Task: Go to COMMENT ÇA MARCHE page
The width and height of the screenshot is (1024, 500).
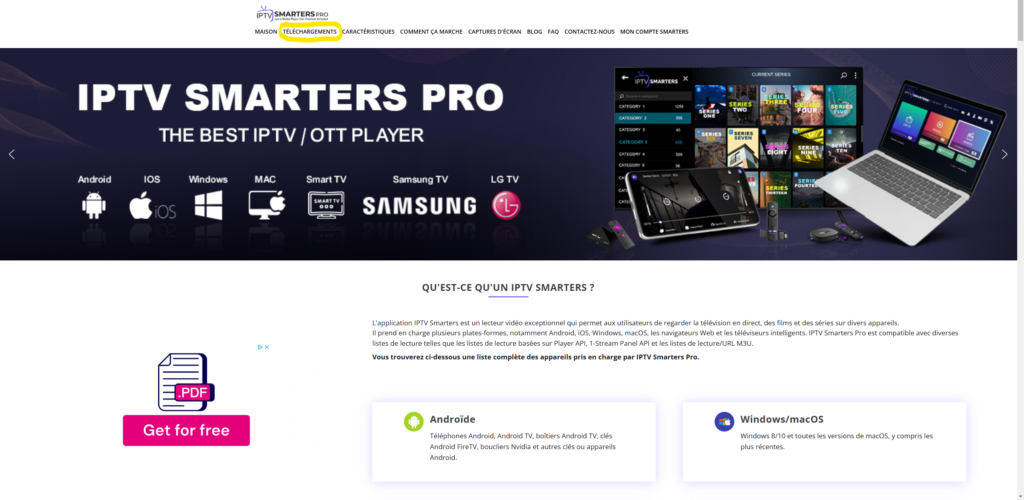Action: (x=431, y=32)
